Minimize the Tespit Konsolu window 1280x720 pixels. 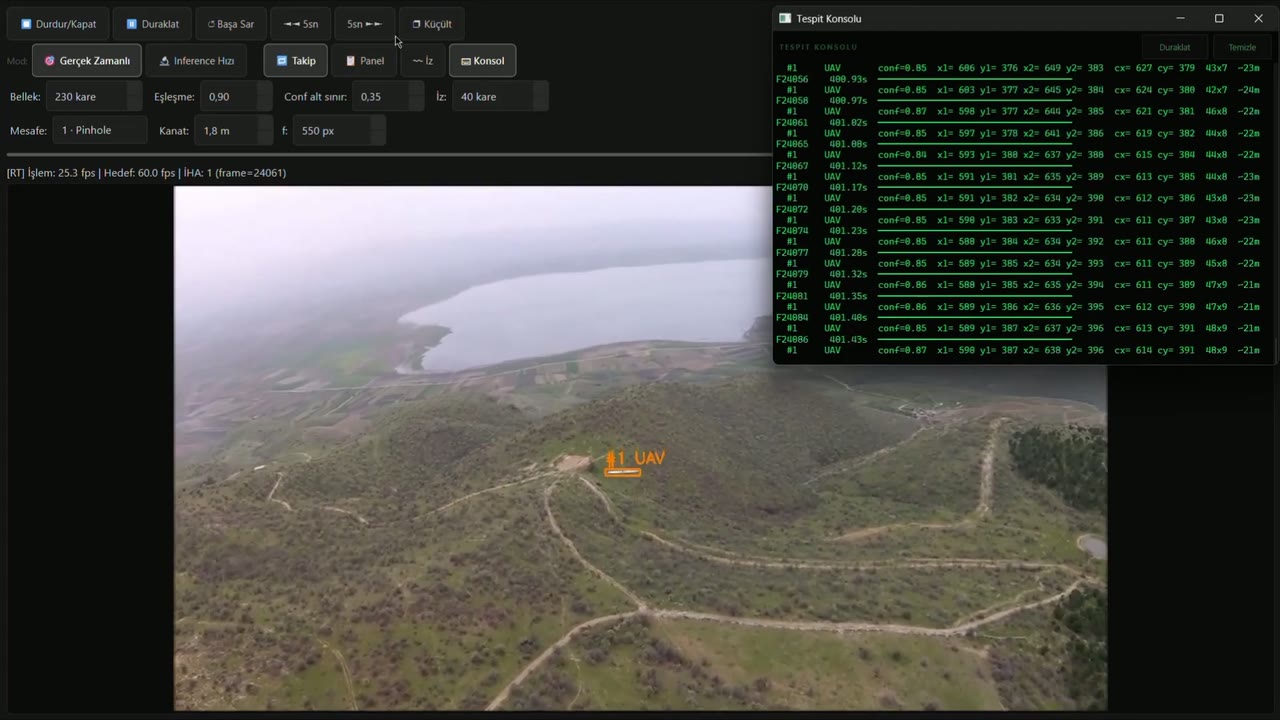1180,18
